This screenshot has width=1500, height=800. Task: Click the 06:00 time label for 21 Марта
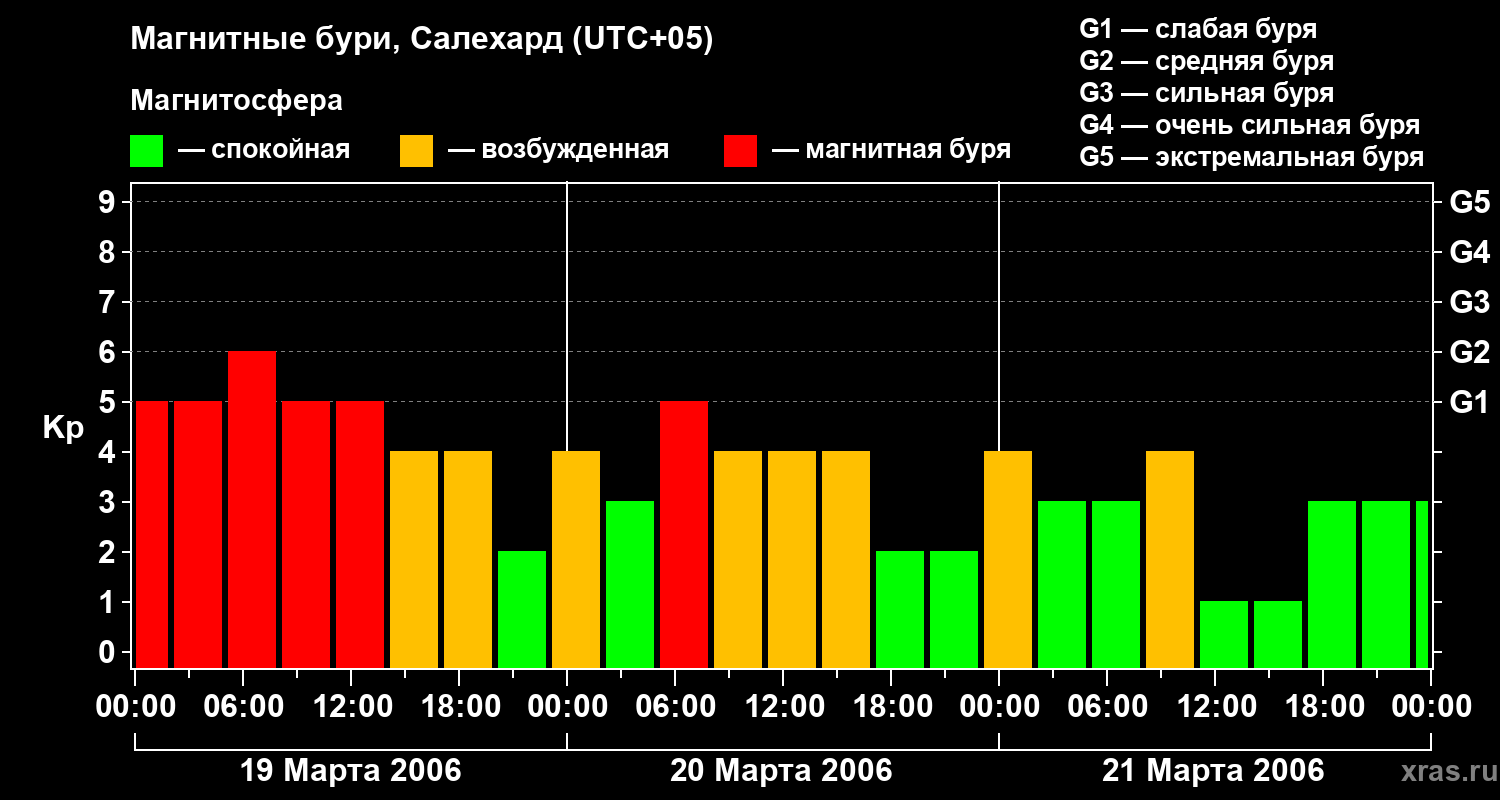pyautogui.click(x=1107, y=707)
